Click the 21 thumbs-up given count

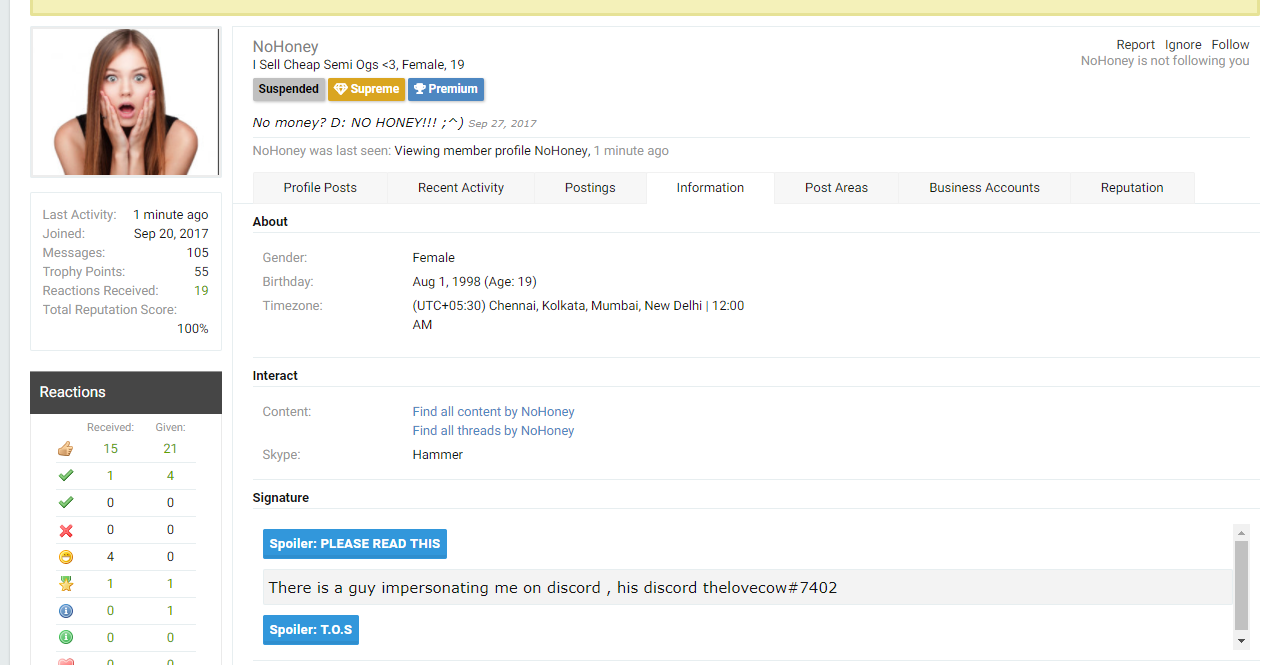pos(170,449)
